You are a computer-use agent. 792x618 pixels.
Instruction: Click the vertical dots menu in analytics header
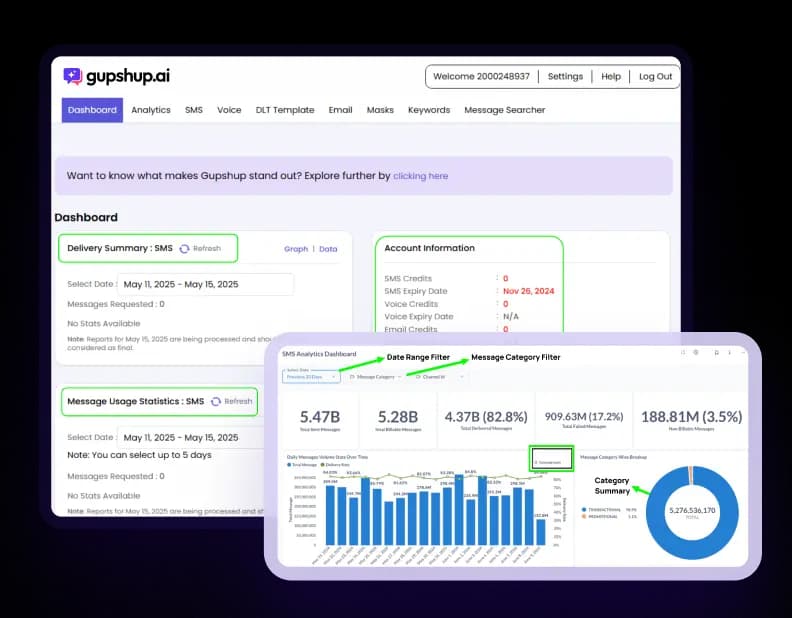coord(729,352)
